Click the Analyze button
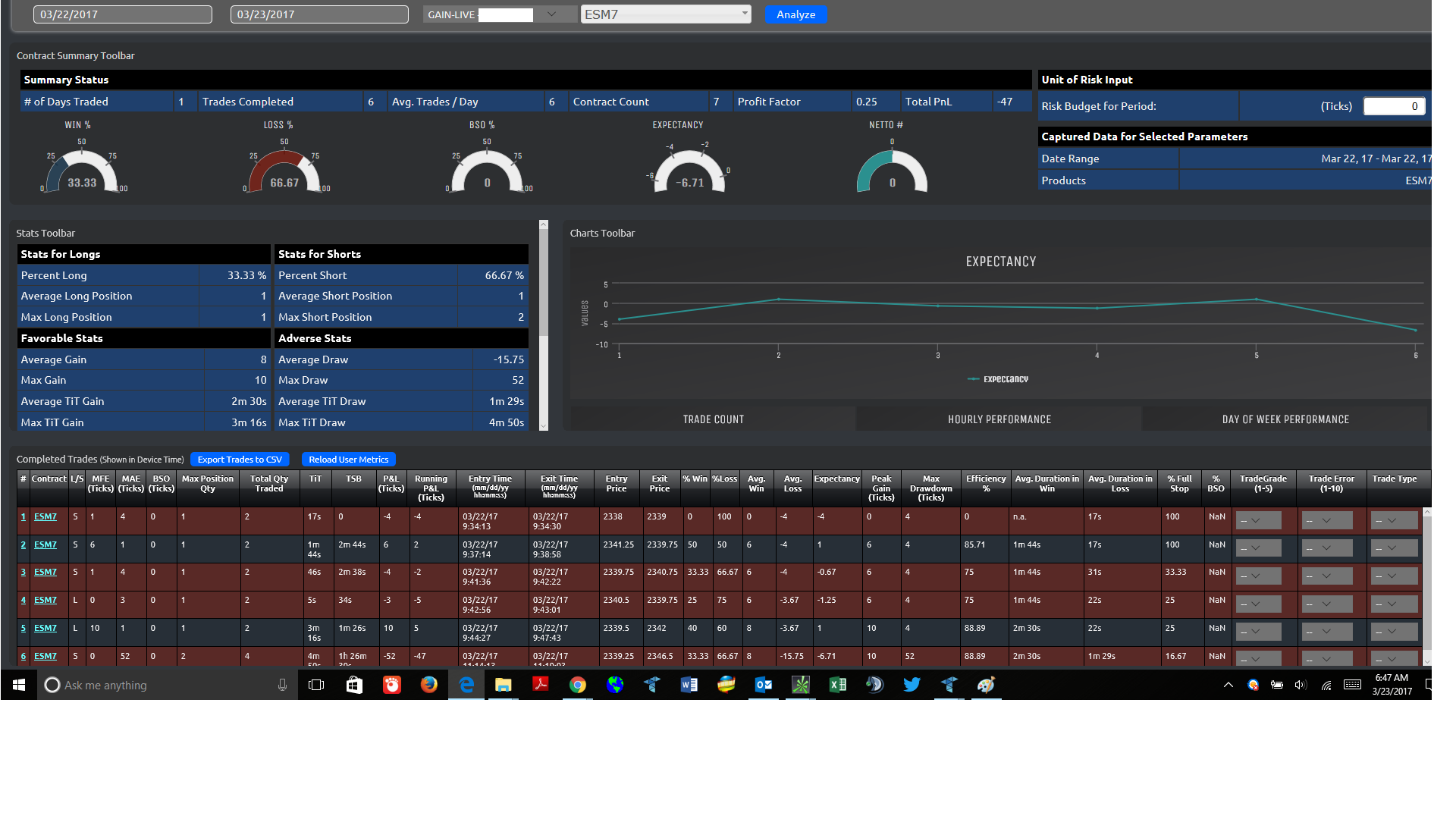The height and width of the screenshot is (819, 1456). (x=795, y=14)
